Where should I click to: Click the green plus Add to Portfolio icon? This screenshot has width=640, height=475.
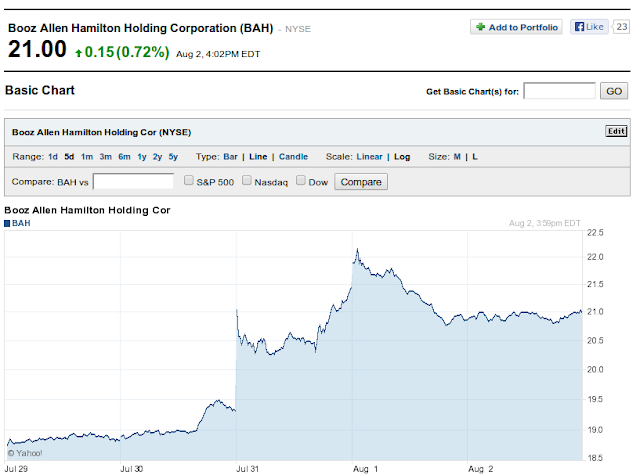[480, 27]
